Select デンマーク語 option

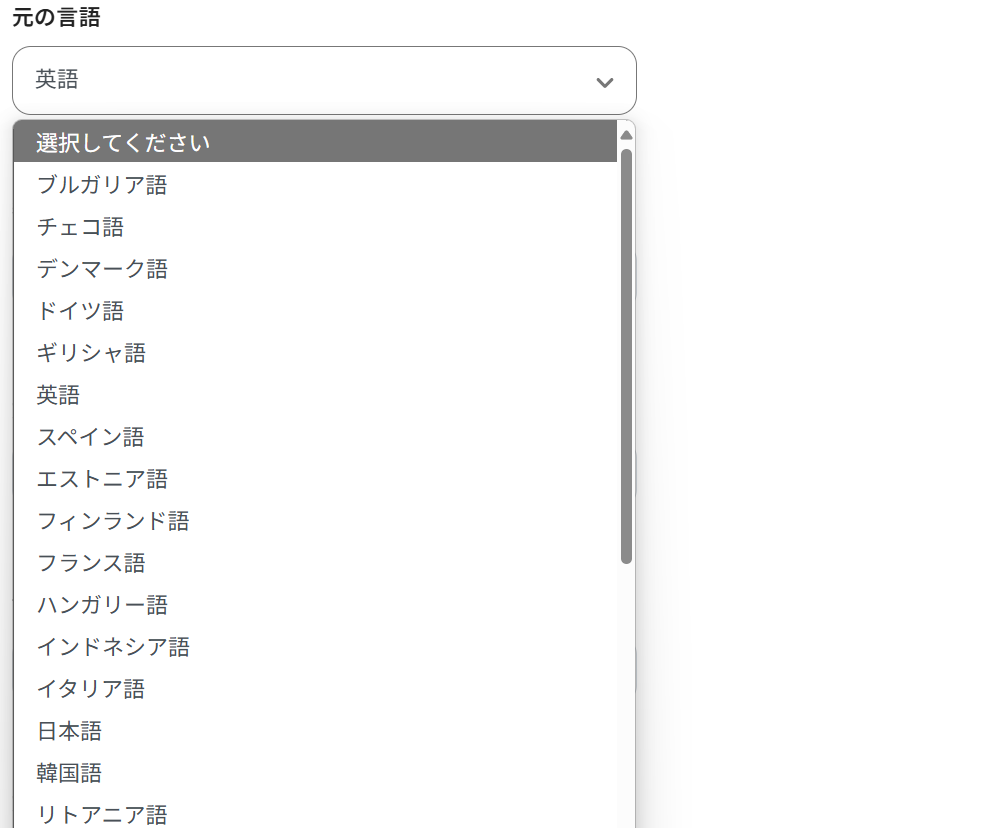tap(315, 269)
